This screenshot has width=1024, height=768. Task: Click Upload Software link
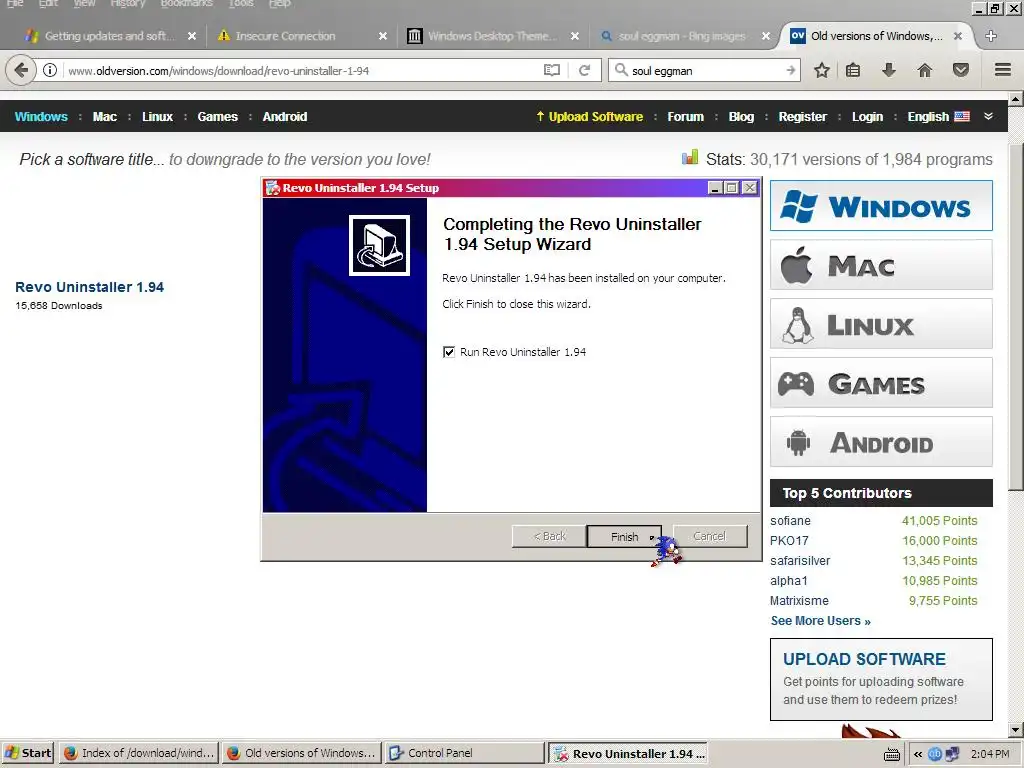(x=590, y=116)
